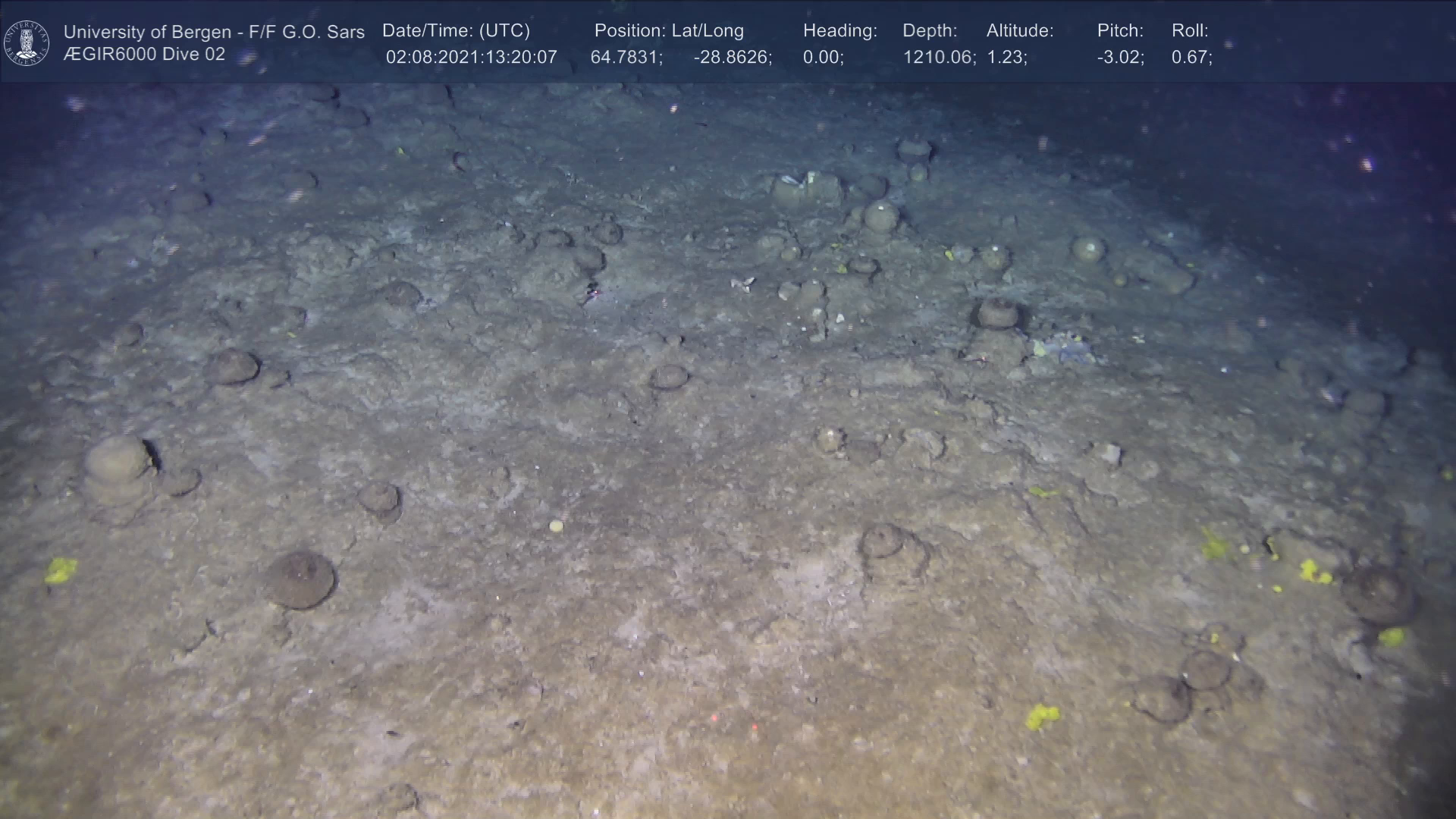Click the 'Position: Lat/Long' header
The height and width of the screenshot is (819, 1456).
pyautogui.click(x=669, y=31)
